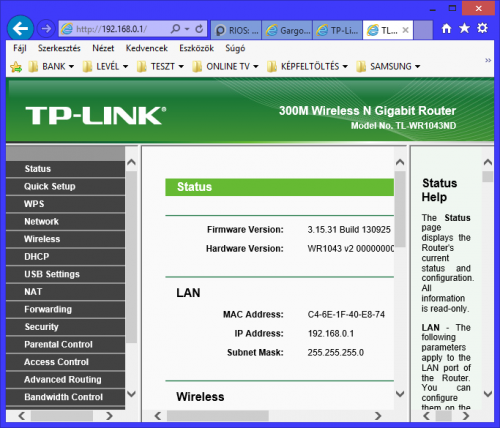Click the LAN IP Address value 192.168.0.1

pyautogui.click(x=331, y=334)
